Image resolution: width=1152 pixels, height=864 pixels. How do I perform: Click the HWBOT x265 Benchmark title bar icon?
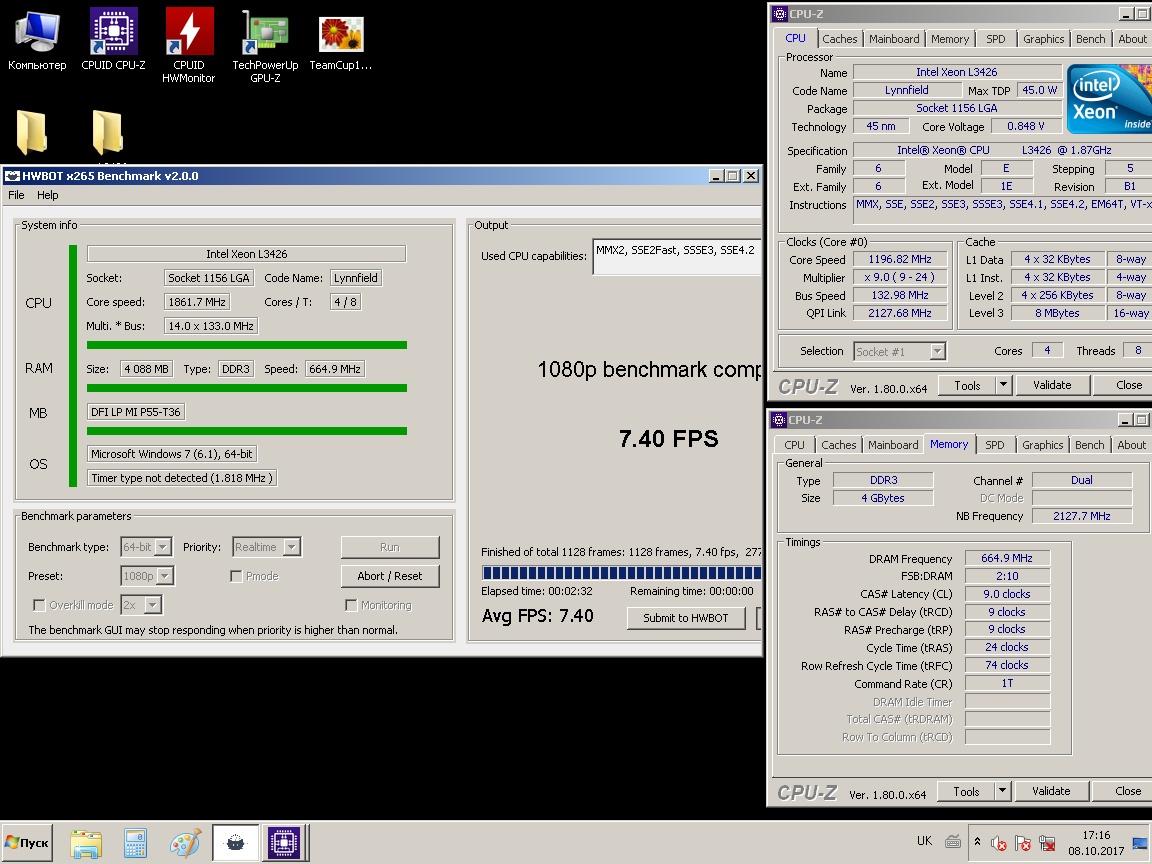pos(12,176)
